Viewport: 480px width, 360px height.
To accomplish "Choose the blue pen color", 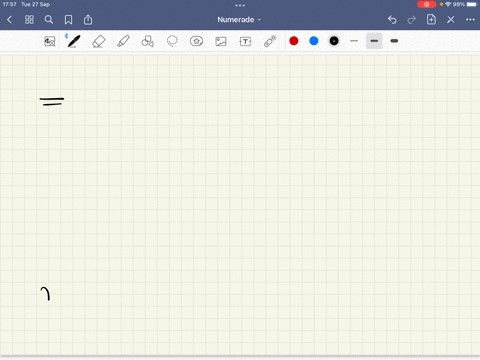I will tap(314, 41).
